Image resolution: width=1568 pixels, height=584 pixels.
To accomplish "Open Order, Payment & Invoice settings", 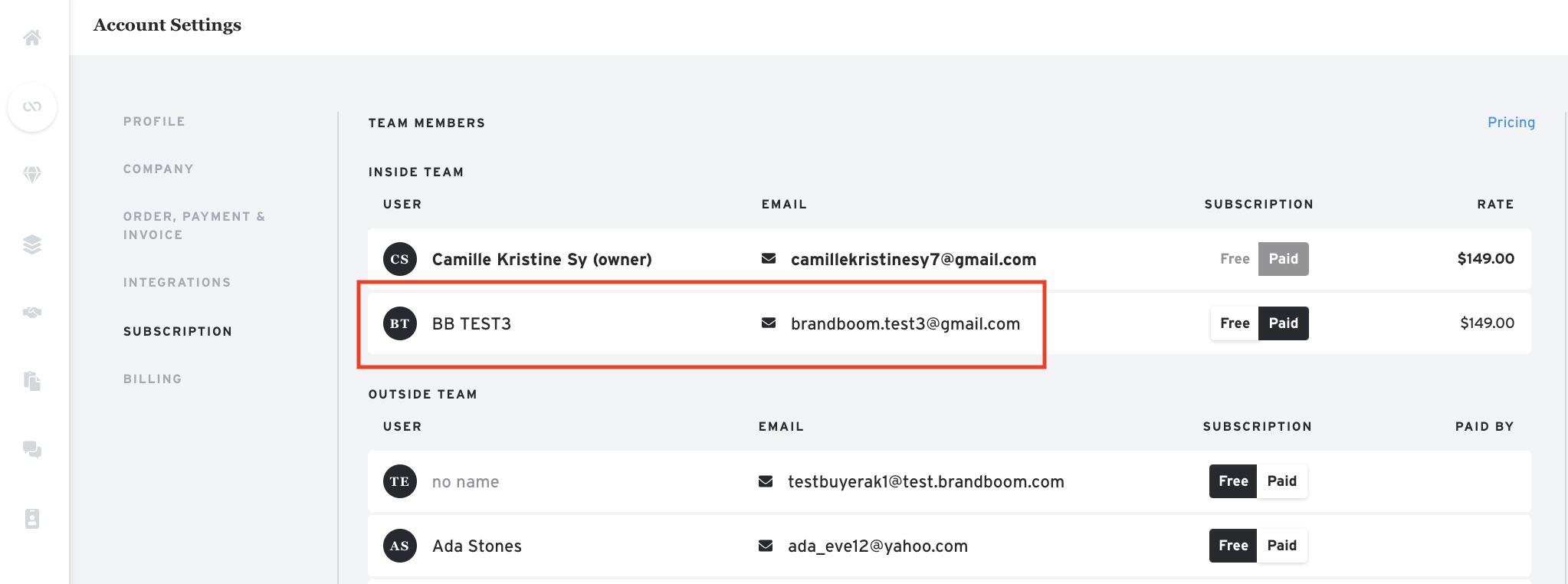I will click(195, 226).
